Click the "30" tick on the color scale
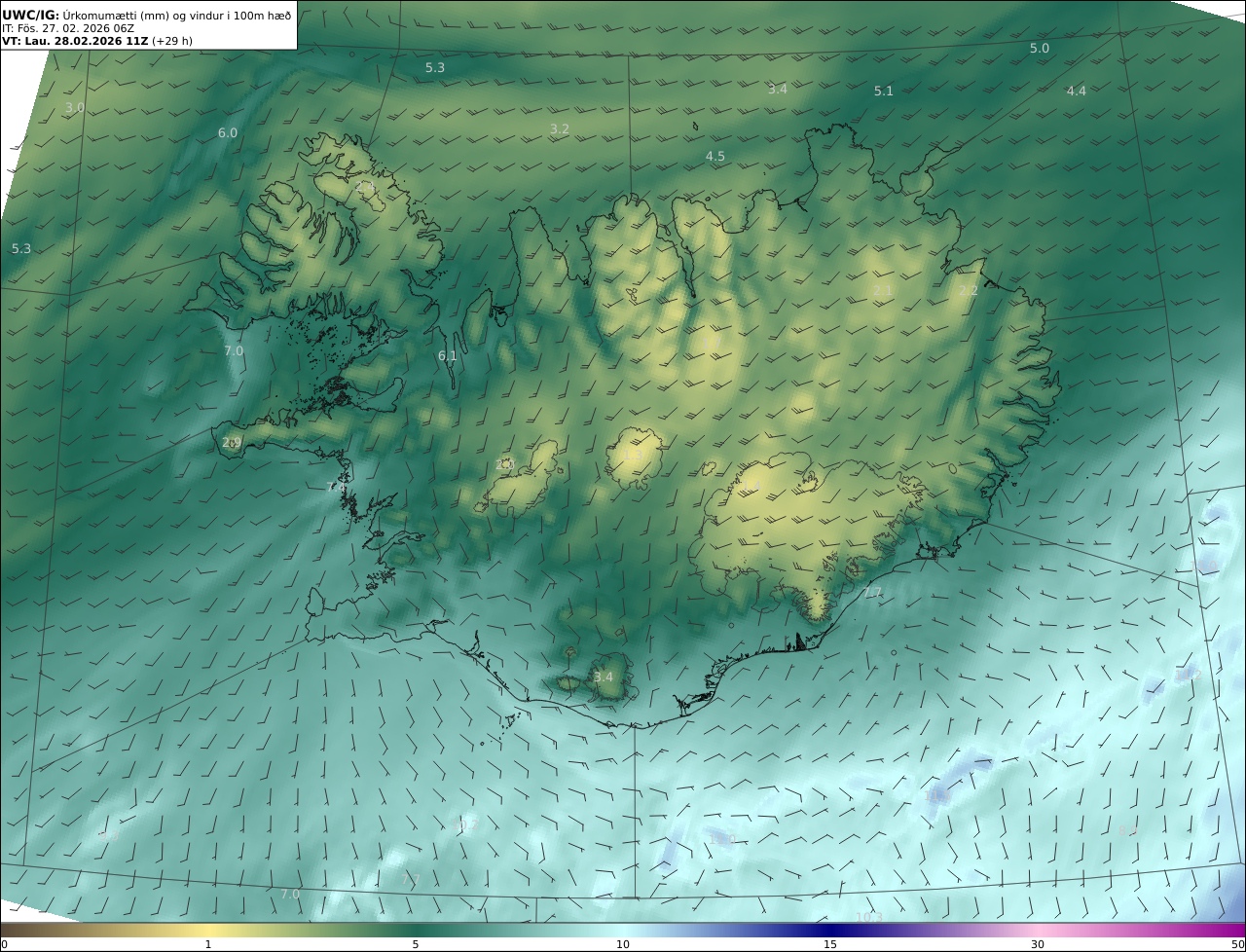Viewport: 1246px width, 952px height. pos(1038,944)
